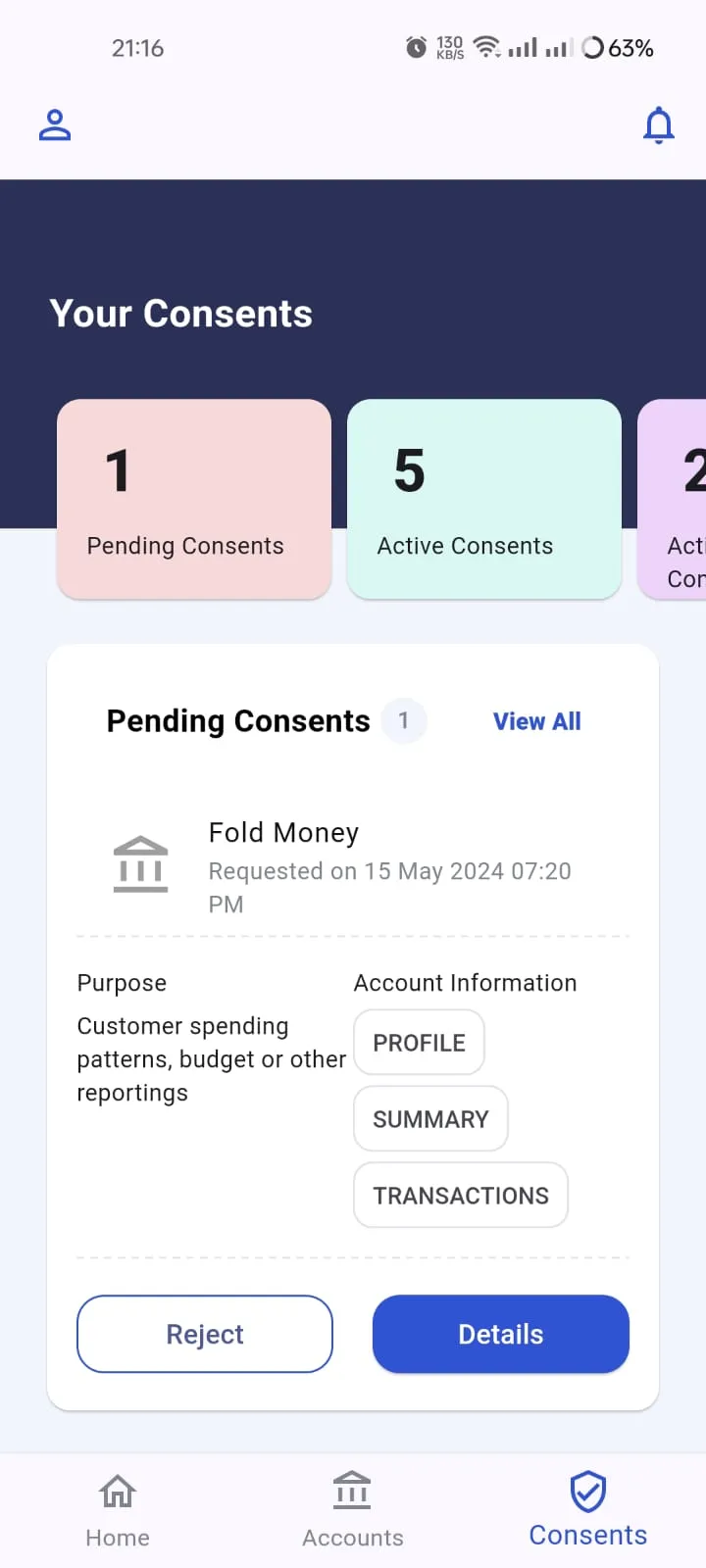Image resolution: width=706 pixels, height=1568 pixels.
Task: Reject the Fold Money consent request
Action: [205, 1334]
